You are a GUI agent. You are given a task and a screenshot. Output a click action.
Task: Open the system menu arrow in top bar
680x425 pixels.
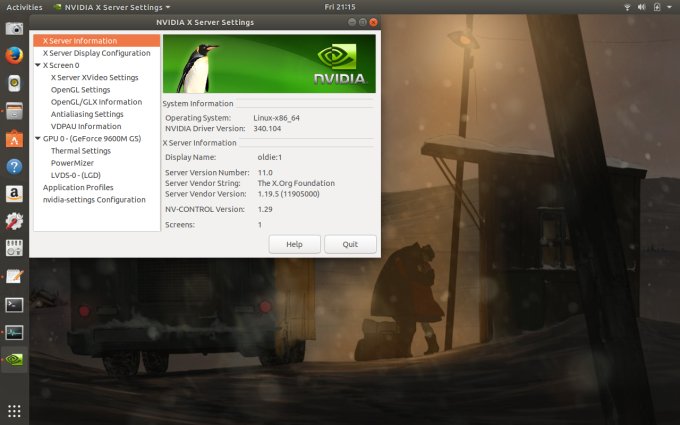[669, 7]
